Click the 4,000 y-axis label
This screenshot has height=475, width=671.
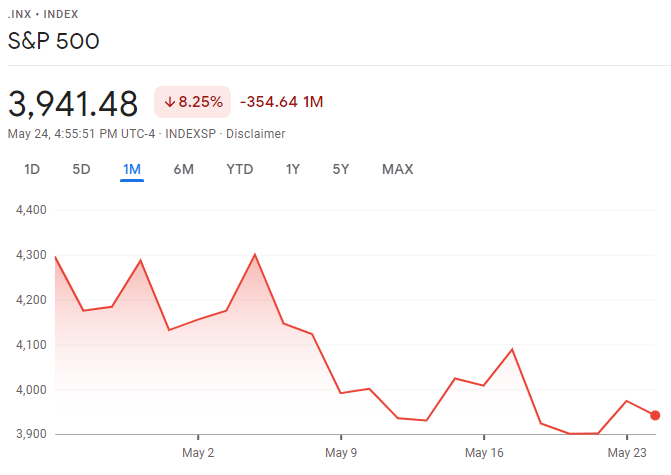[31, 390]
